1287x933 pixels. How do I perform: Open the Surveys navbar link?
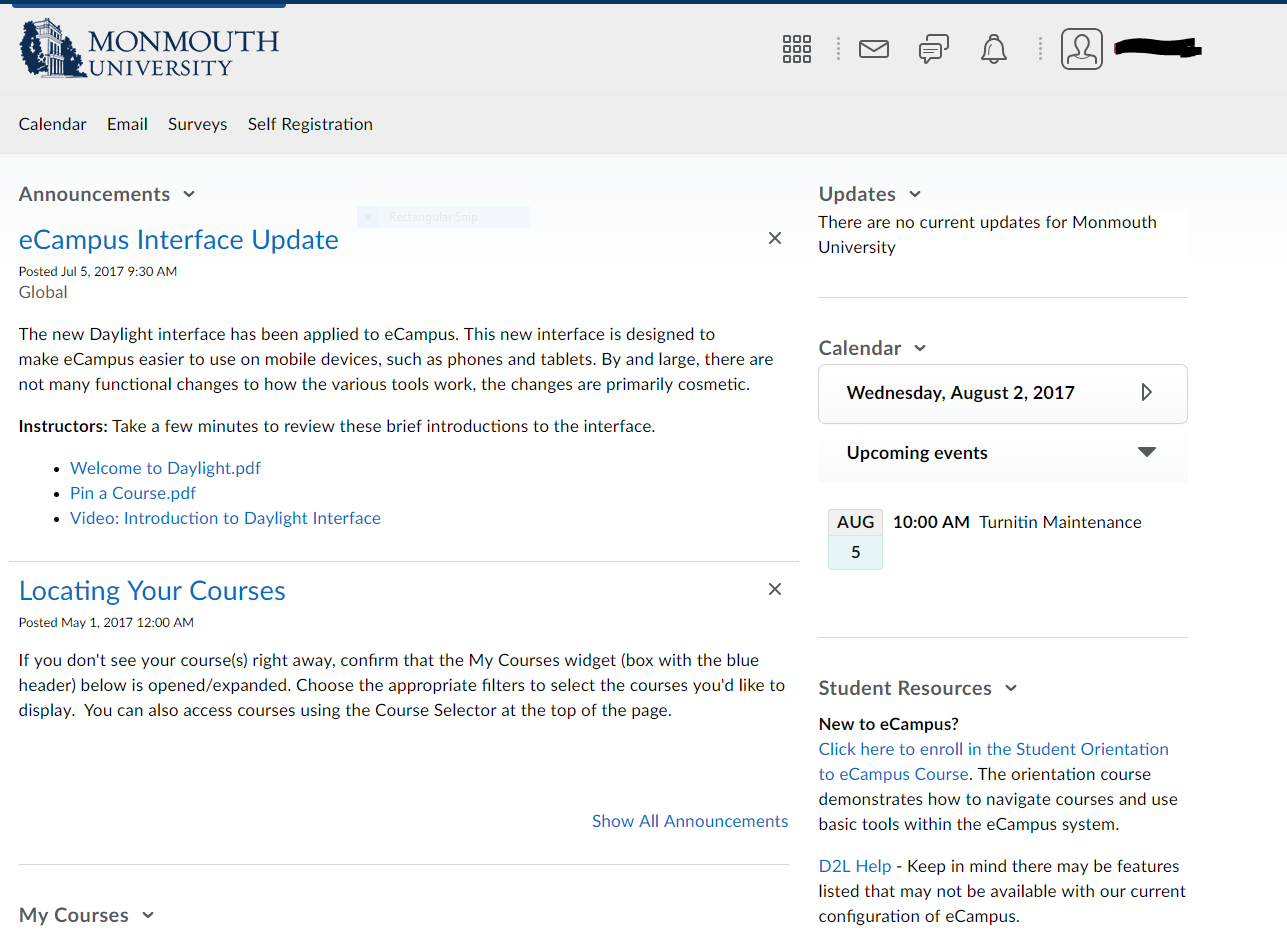pyautogui.click(x=197, y=124)
